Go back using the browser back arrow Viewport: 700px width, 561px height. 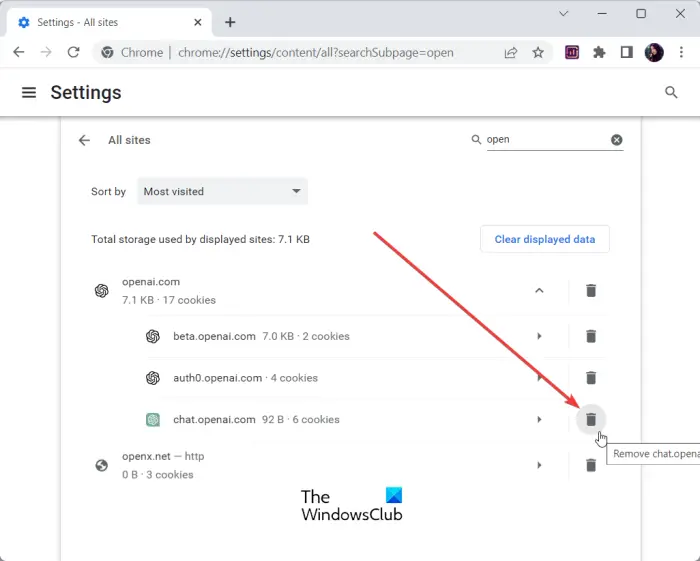tap(19, 52)
